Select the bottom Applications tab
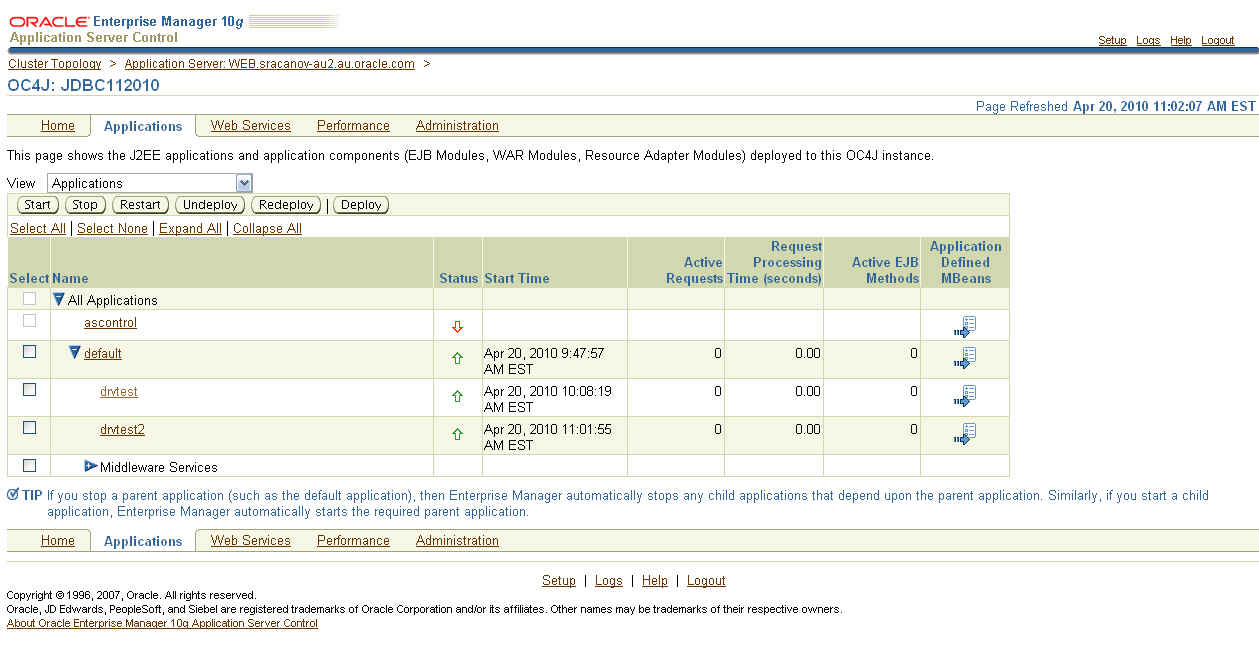Image resolution: width=1259 pixels, height=645 pixels. (143, 541)
